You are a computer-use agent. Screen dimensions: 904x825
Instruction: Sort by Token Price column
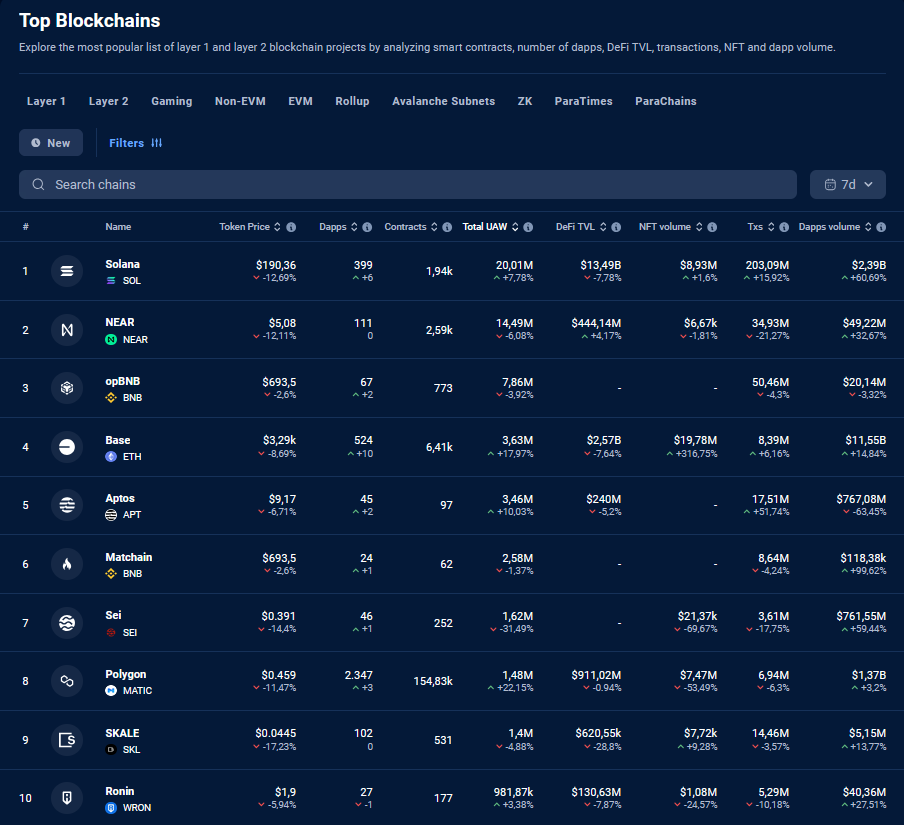[x=277, y=227]
